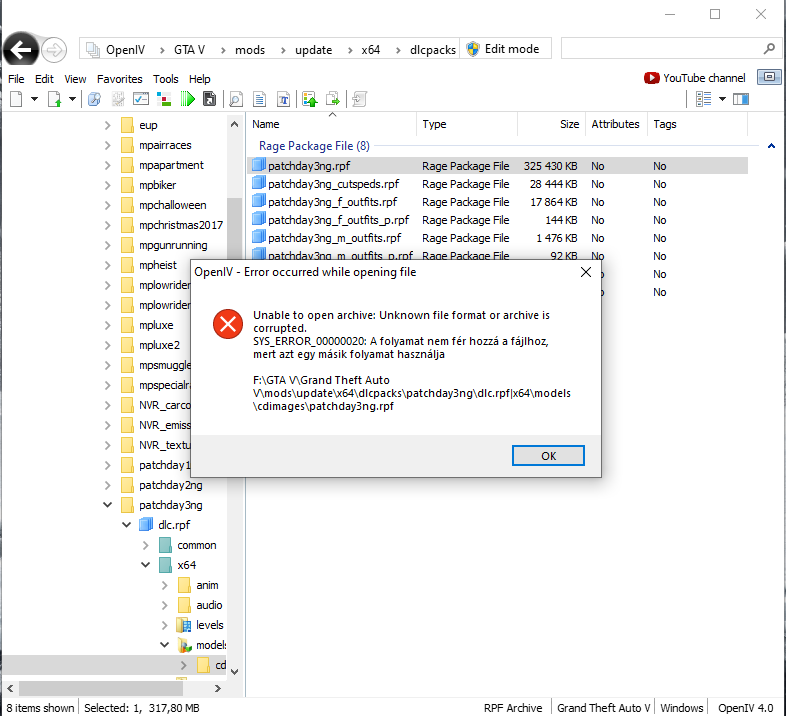Click the document with letter T icon
This screenshot has width=786, height=716.
pyautogui.click(x=284, y=99)
